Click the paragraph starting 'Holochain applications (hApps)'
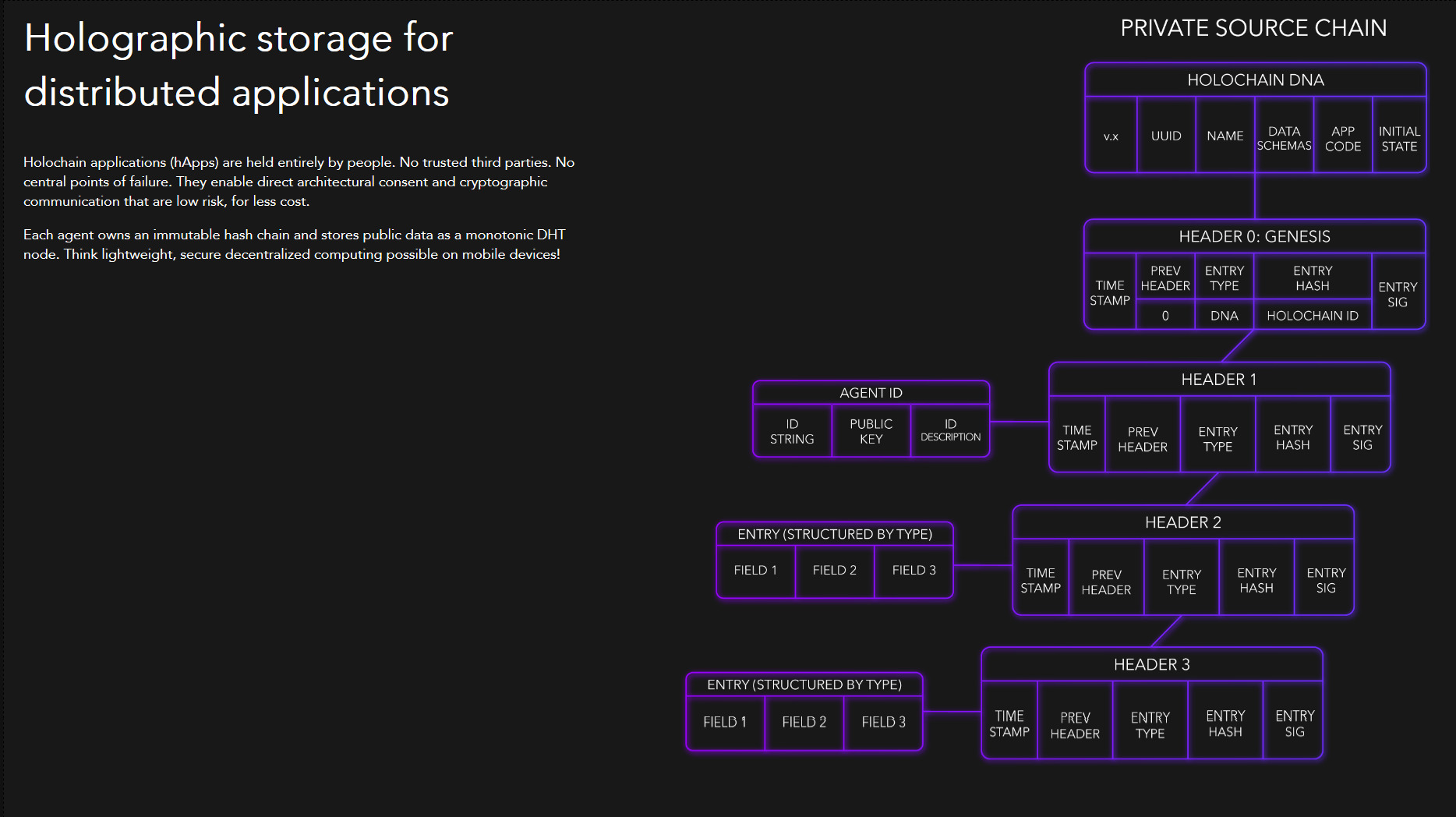 coord(299,182)
